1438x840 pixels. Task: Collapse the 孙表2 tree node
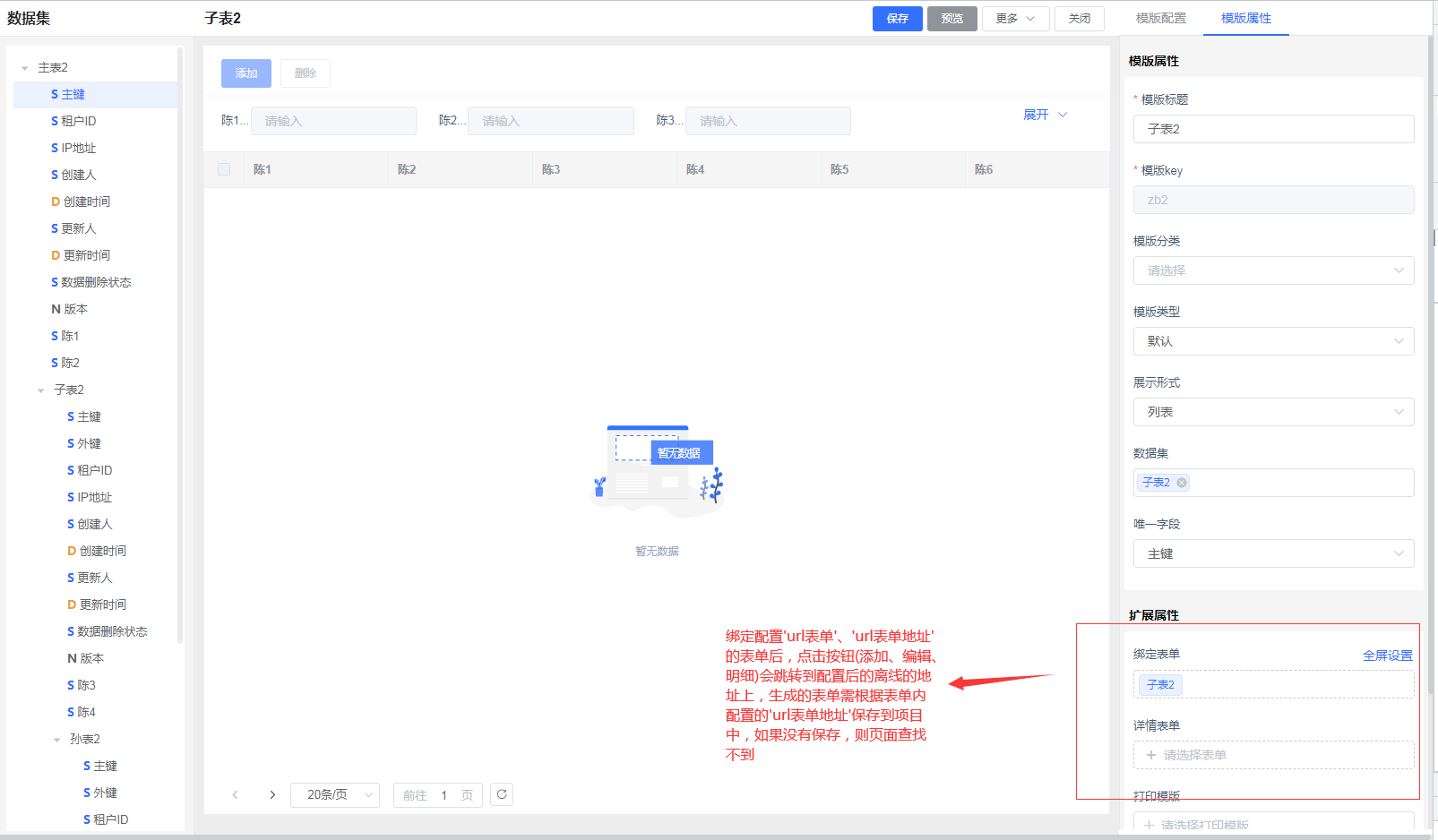57,740
